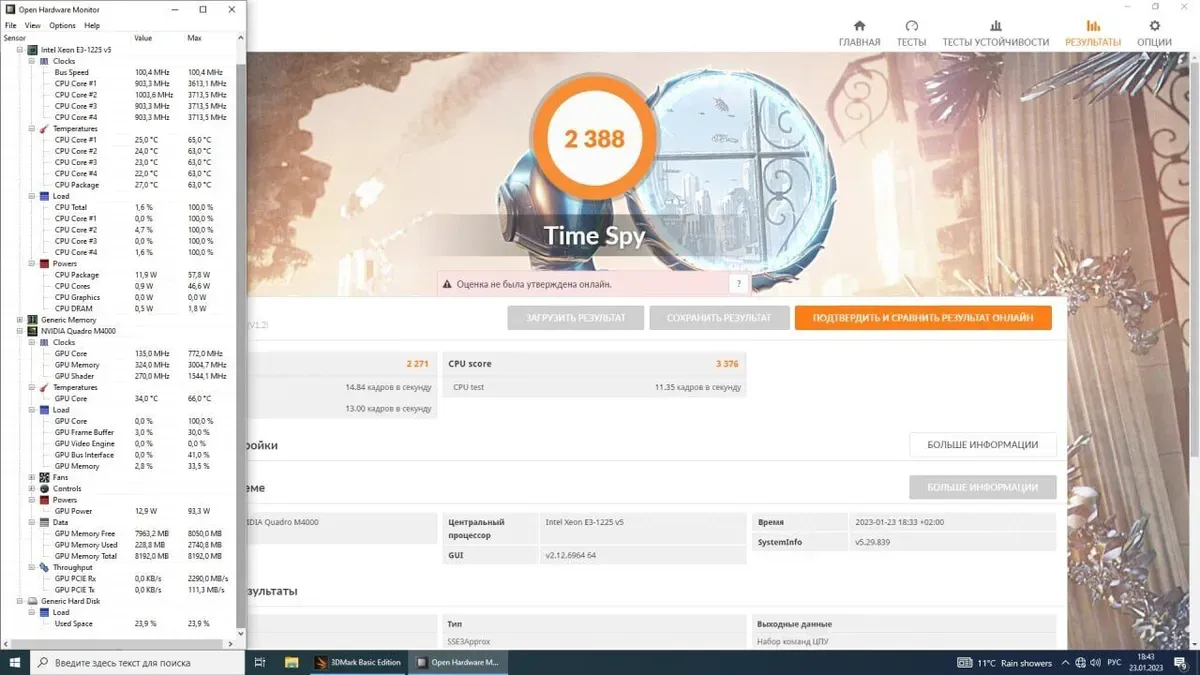Open ТЕСТЫ УСТОЙЧИВОСТИ stress tests
Viewport: 1200px width, 675px height.
tap(995, 33)
